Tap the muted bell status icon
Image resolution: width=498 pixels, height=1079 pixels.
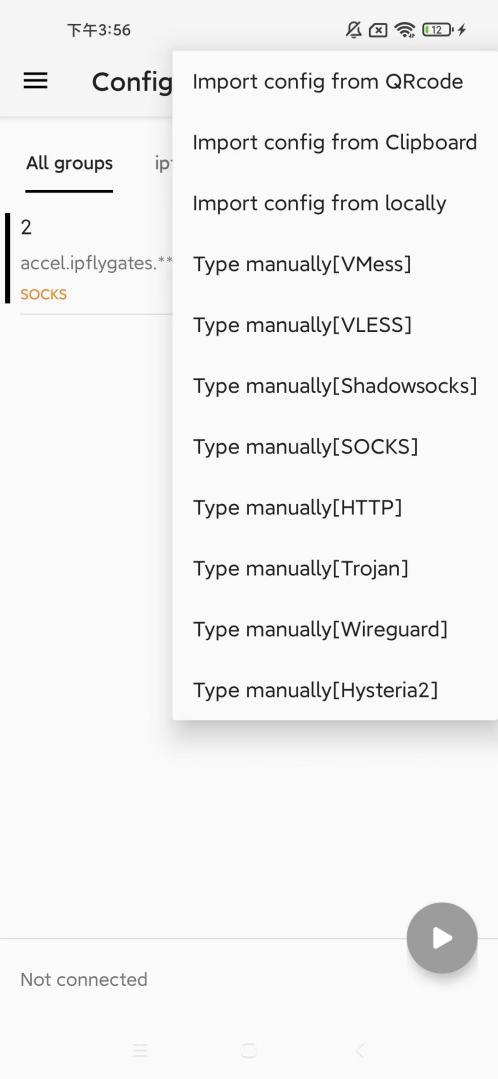coord(354,30)
